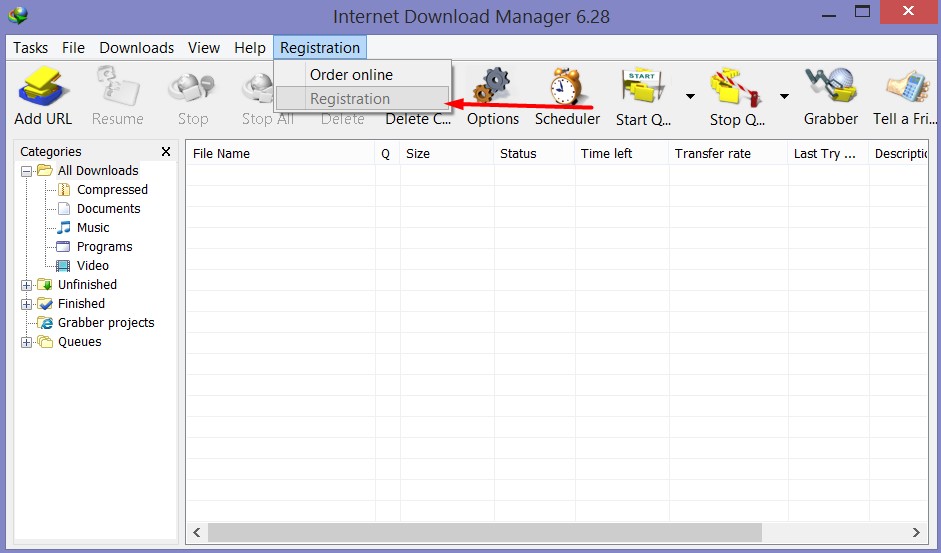
Task: Click horizontal scrollbar left arrow
Action: pyautogui.click(x=196, y=532)
